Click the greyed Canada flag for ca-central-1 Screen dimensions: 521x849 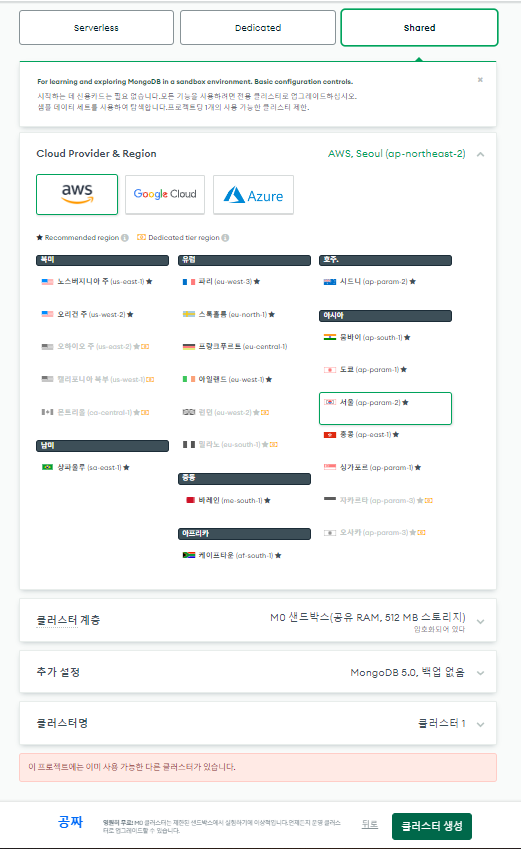click(48, 412)
